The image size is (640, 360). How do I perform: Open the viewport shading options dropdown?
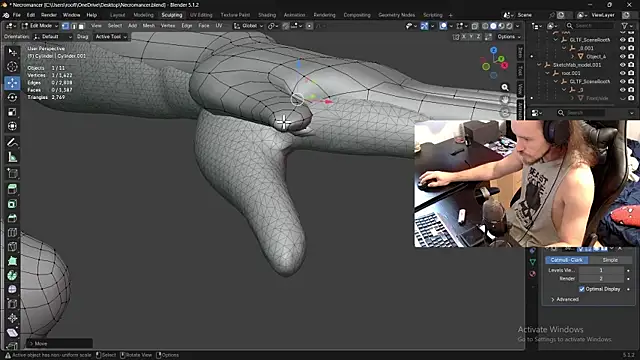[518, 26]
